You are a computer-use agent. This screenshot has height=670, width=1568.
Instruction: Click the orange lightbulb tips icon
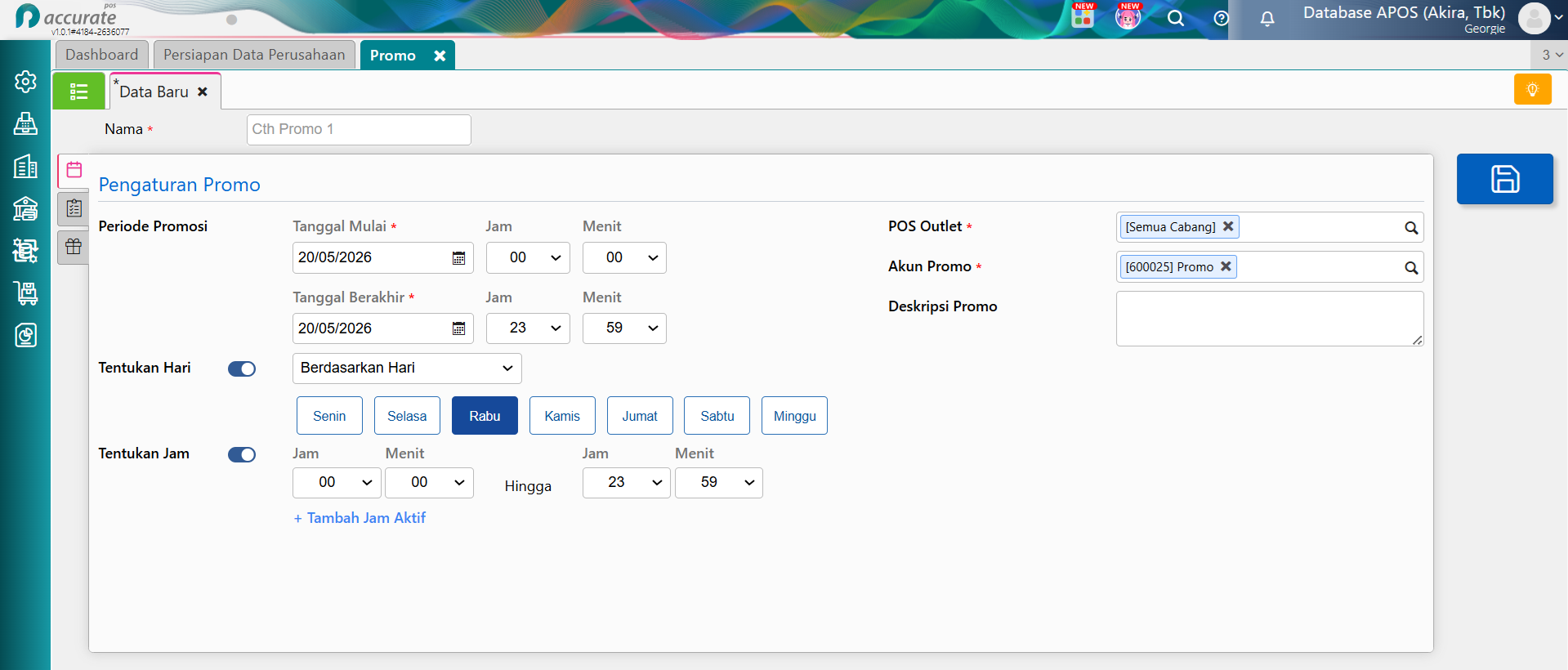coord(1532,89)
